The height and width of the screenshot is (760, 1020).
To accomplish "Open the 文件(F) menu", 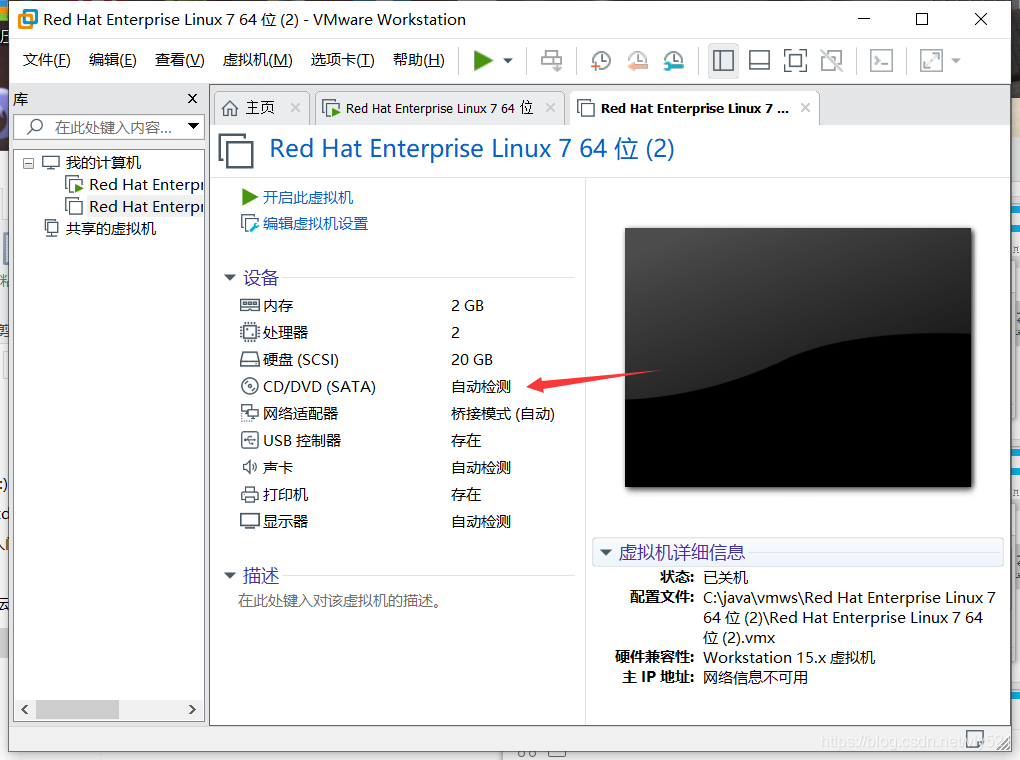I will (46, 61).
